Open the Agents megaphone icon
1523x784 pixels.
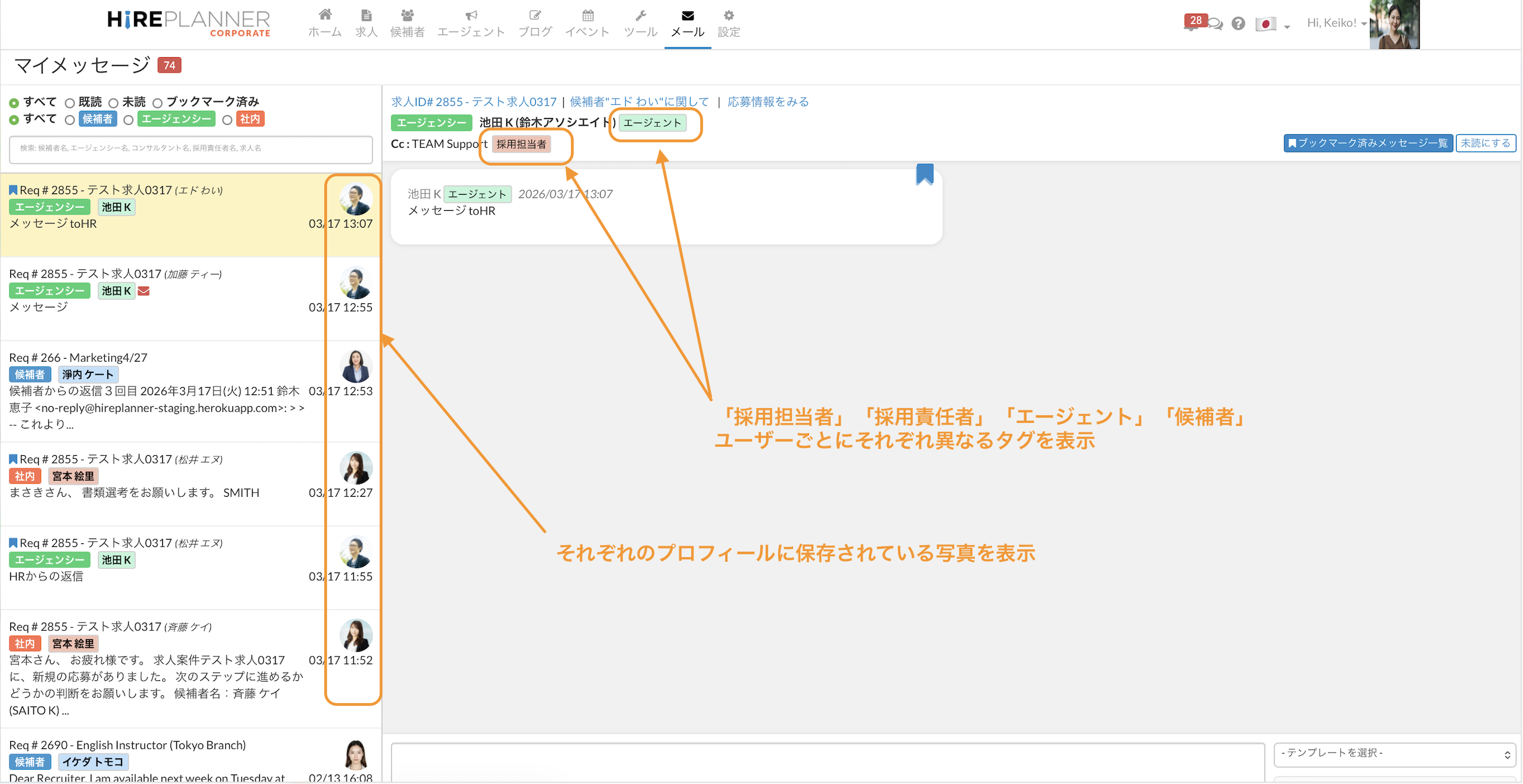click(x=471, y=15)
